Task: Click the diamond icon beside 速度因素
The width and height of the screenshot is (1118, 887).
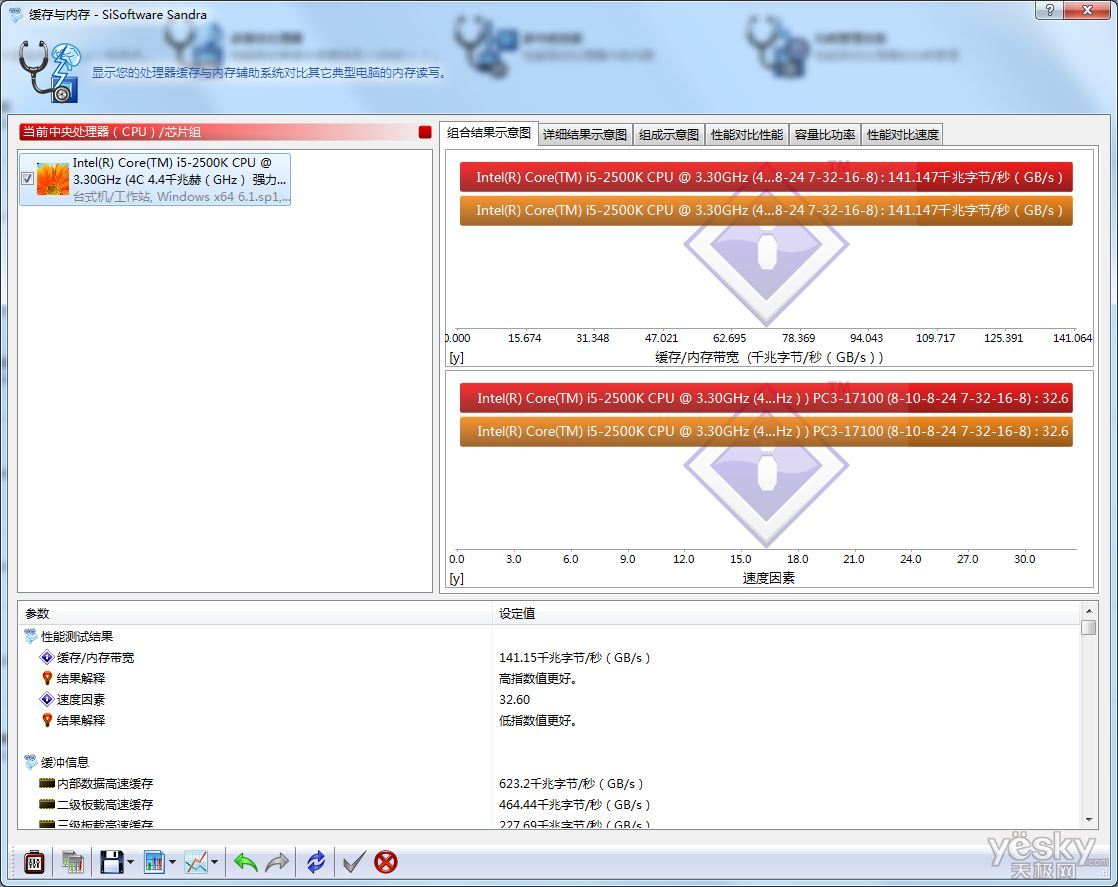Action: pyautogui.click(x=47, y=699)
